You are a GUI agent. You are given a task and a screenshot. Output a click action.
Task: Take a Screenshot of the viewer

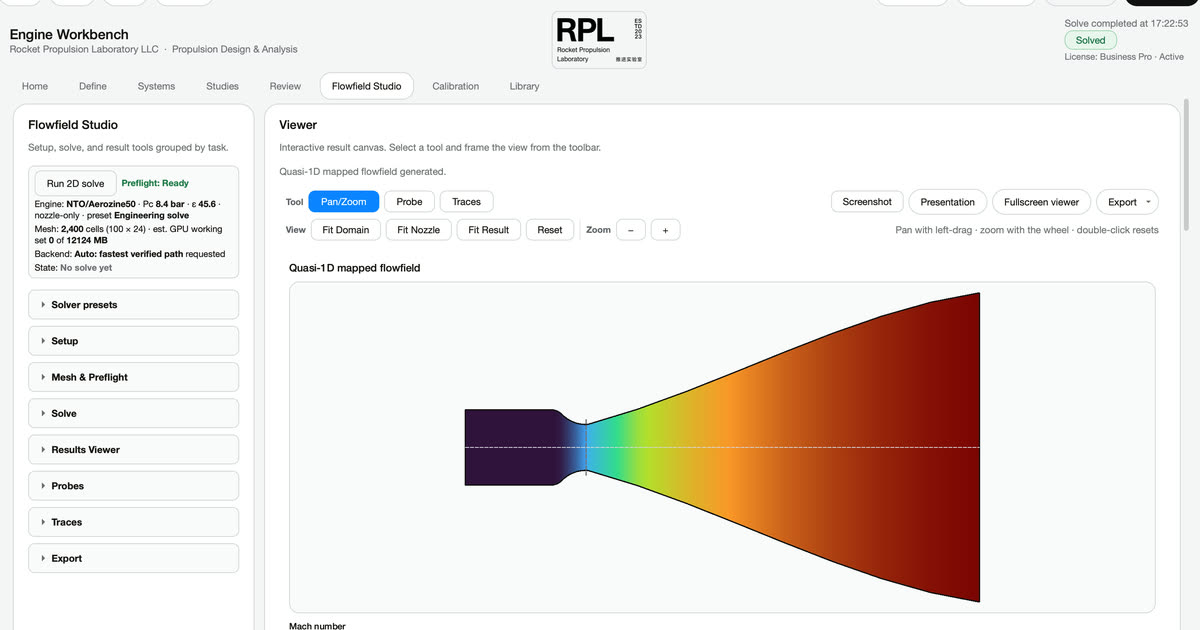[x=867, y=202]
